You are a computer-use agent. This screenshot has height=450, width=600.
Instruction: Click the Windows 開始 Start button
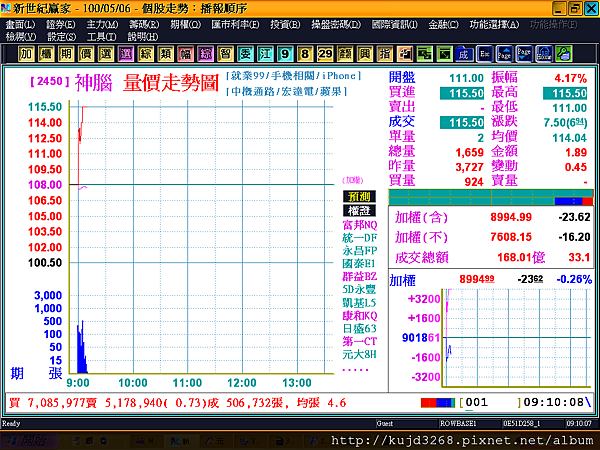[29, 441]
